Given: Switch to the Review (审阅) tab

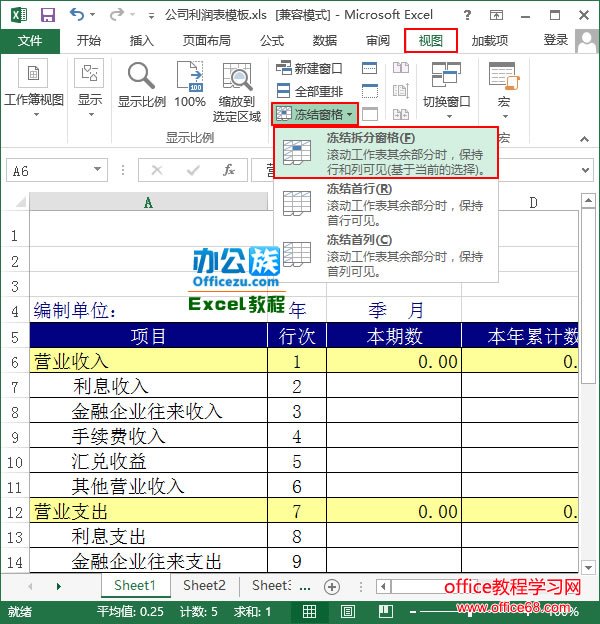Looking at the screenshot, I should point(378,41).
